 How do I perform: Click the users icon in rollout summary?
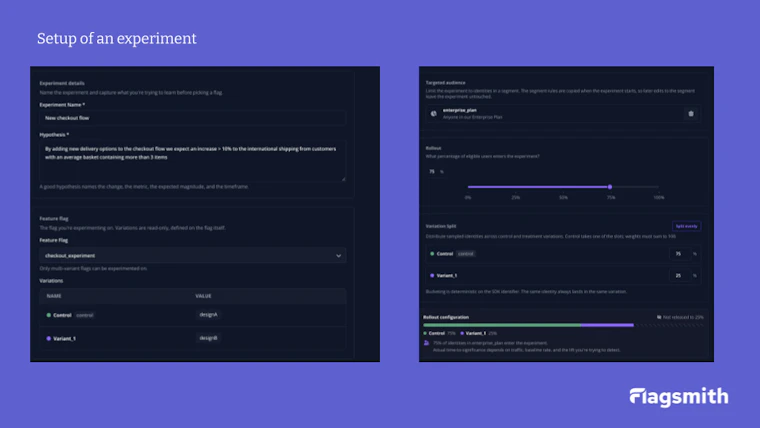[427, 343]
